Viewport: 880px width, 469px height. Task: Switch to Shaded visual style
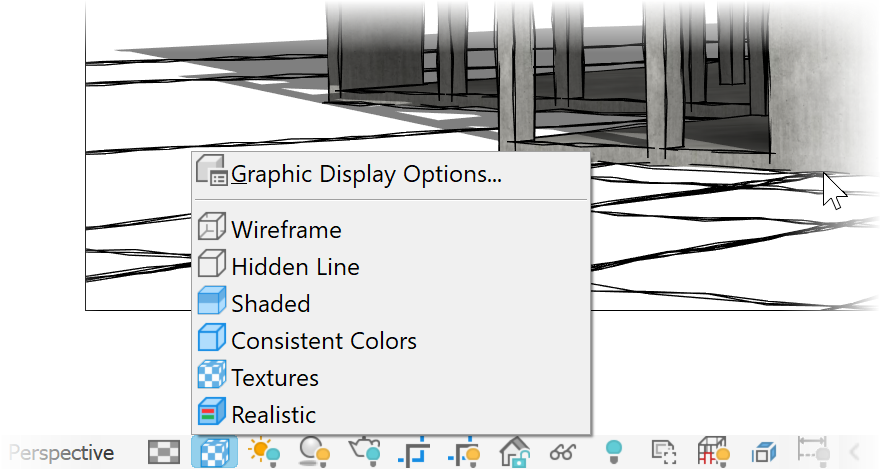click(391, 304)
